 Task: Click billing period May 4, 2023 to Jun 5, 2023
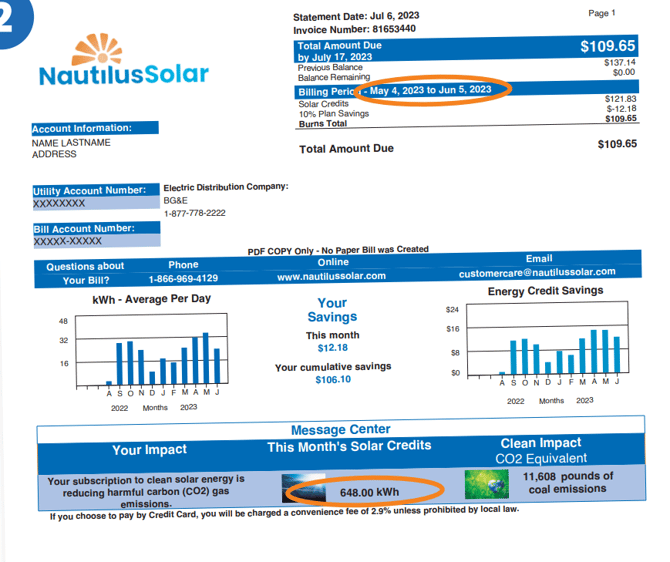(430, 90)
